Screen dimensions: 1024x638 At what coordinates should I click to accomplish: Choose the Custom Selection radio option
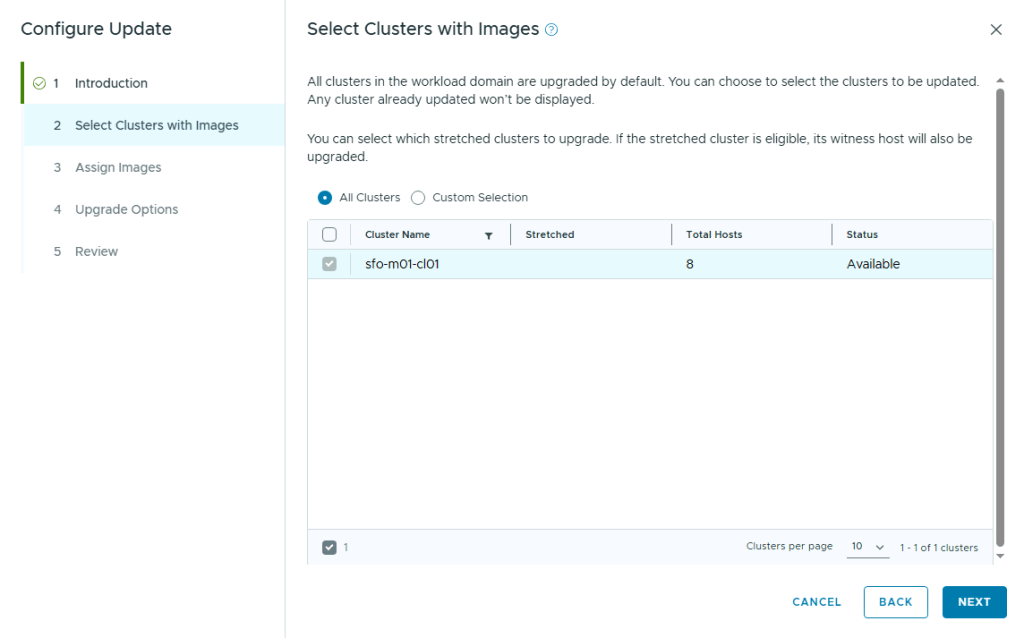point(418,198)
